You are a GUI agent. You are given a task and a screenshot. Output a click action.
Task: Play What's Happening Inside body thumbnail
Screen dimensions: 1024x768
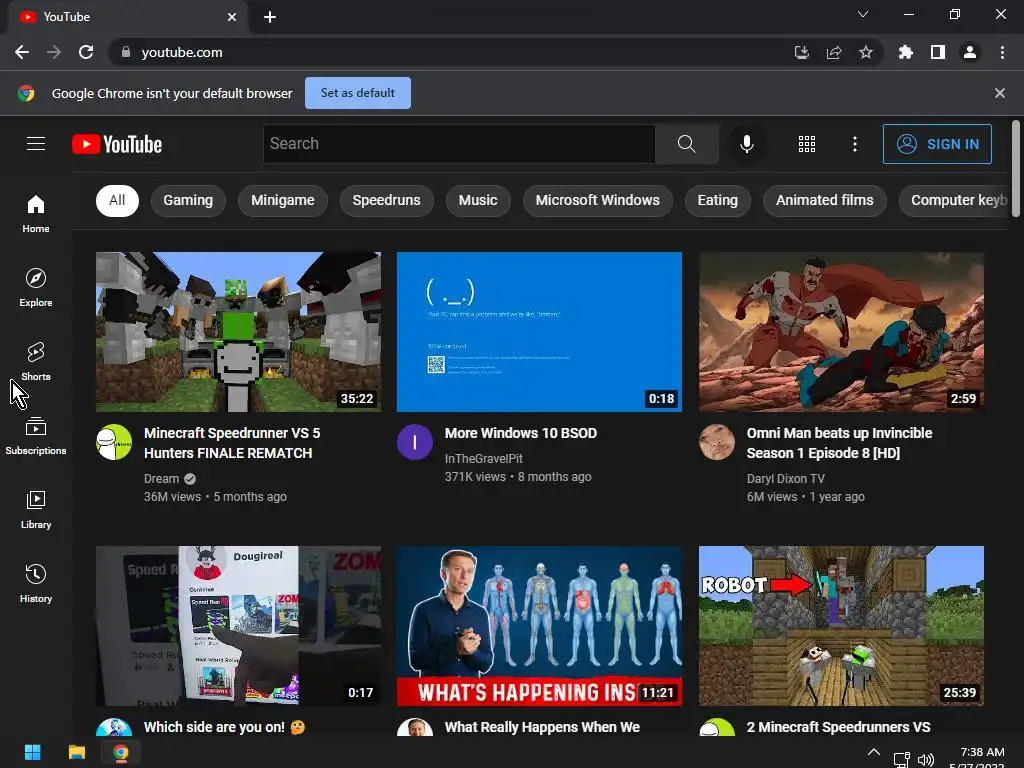click(539, 626)
